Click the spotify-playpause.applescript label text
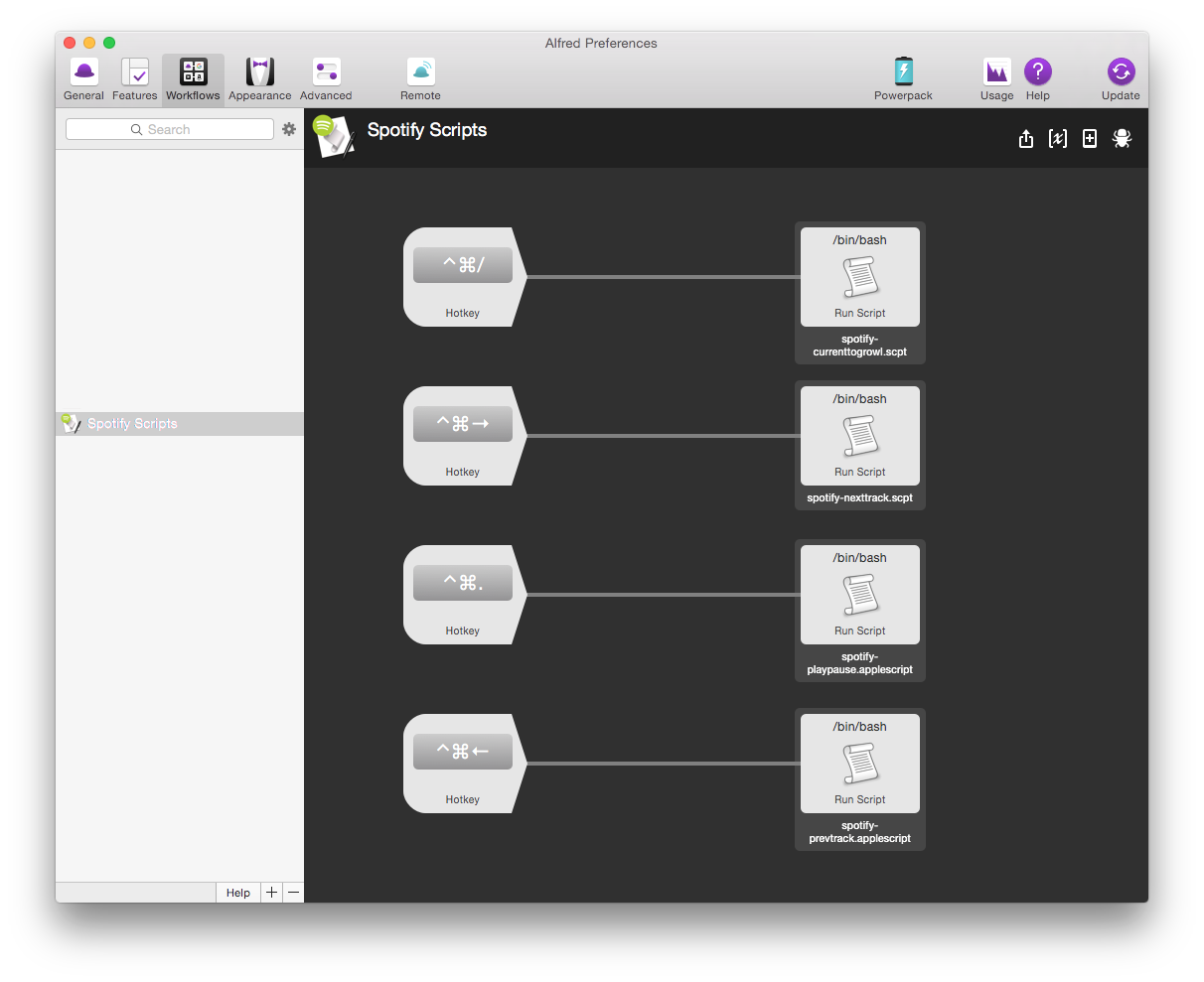Viewport: 1204px width, 982px height. tap(860, 663)
